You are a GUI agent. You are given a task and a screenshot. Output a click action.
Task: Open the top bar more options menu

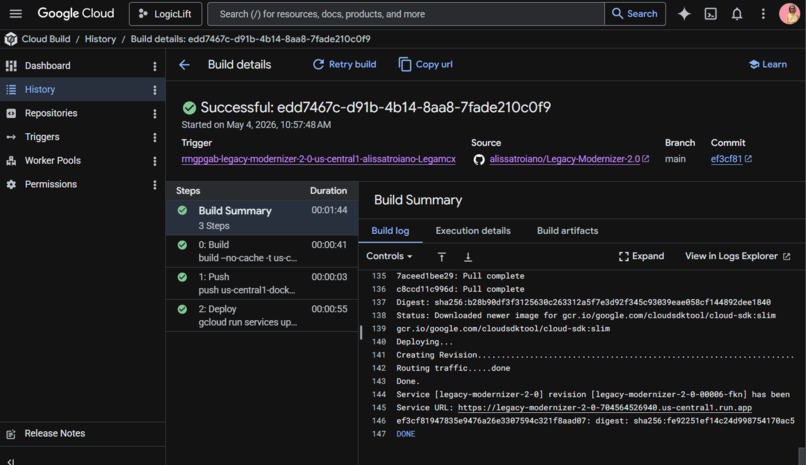click(763, 14)
